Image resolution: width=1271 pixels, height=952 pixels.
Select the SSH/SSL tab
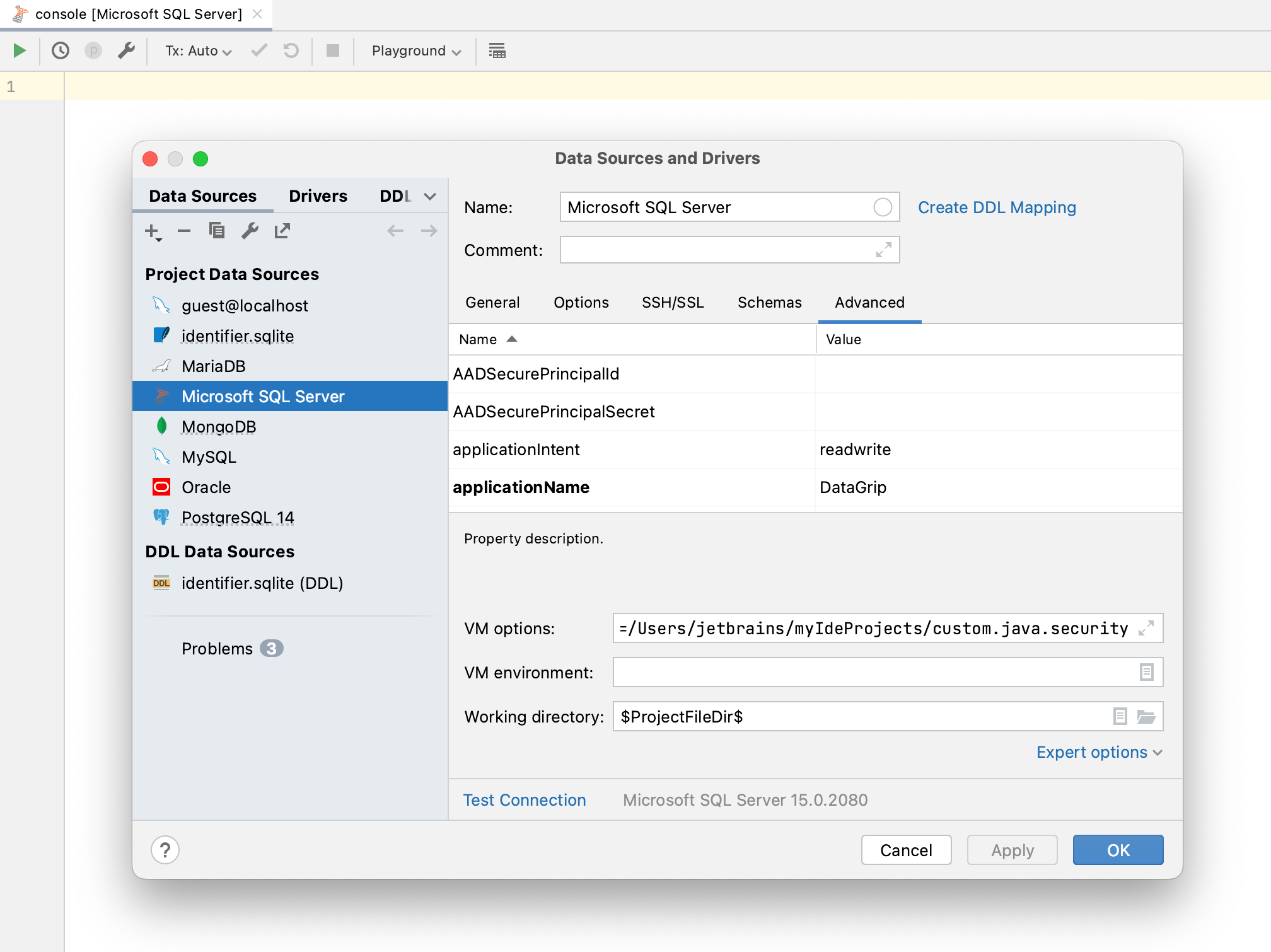670,302
